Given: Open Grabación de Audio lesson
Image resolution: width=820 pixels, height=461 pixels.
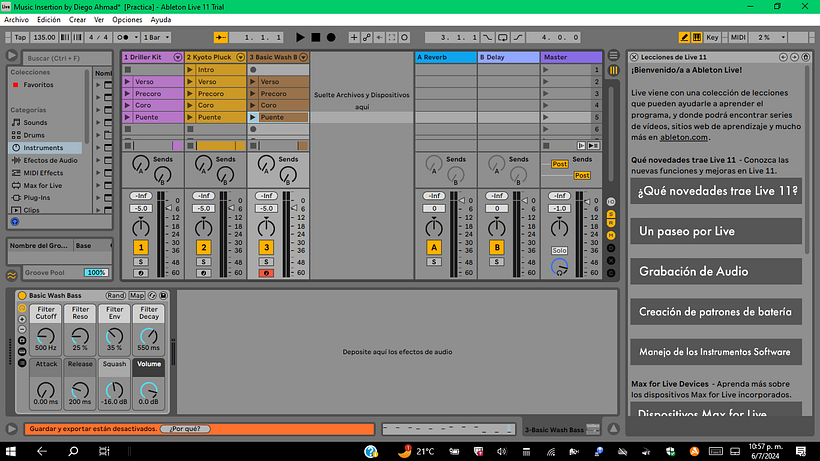Looking at the screenshot, I should 716,271.
